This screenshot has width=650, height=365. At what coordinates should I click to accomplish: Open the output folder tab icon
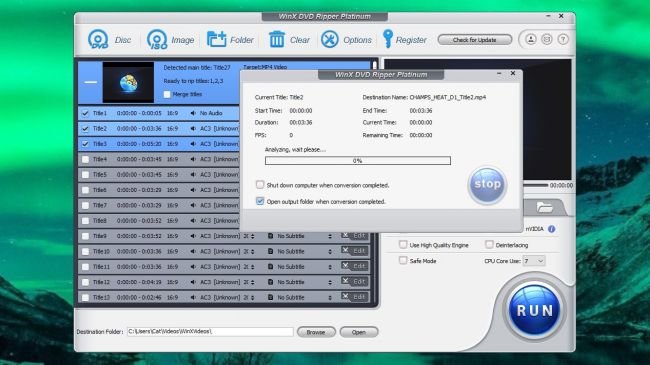click(544, 207)
